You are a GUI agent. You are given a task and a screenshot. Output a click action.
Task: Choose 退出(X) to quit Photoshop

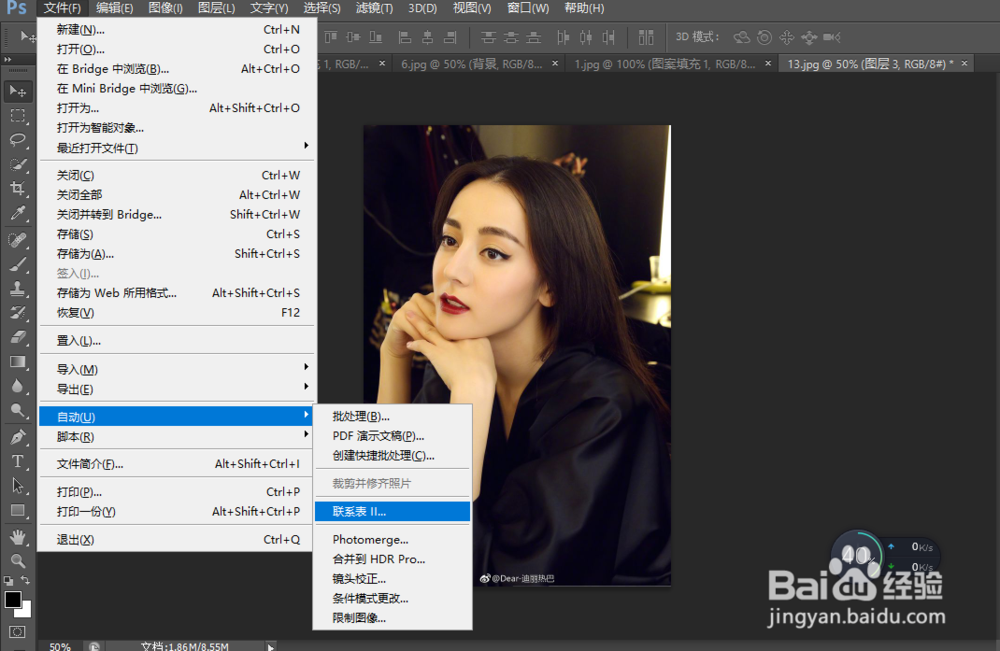click(177, 539)
